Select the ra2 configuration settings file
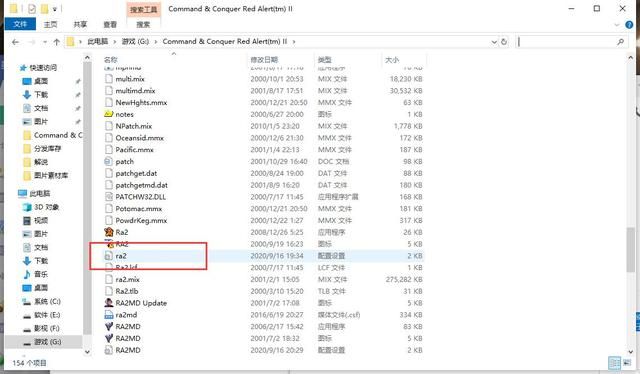 121,256
